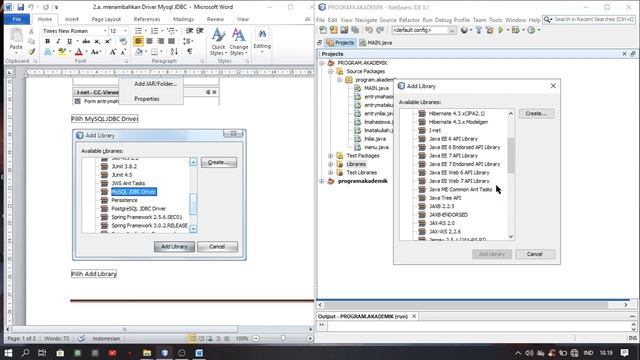640x360 pixels.
Task: Expand the Libraries node in Projects
Action: click(331, 164)
